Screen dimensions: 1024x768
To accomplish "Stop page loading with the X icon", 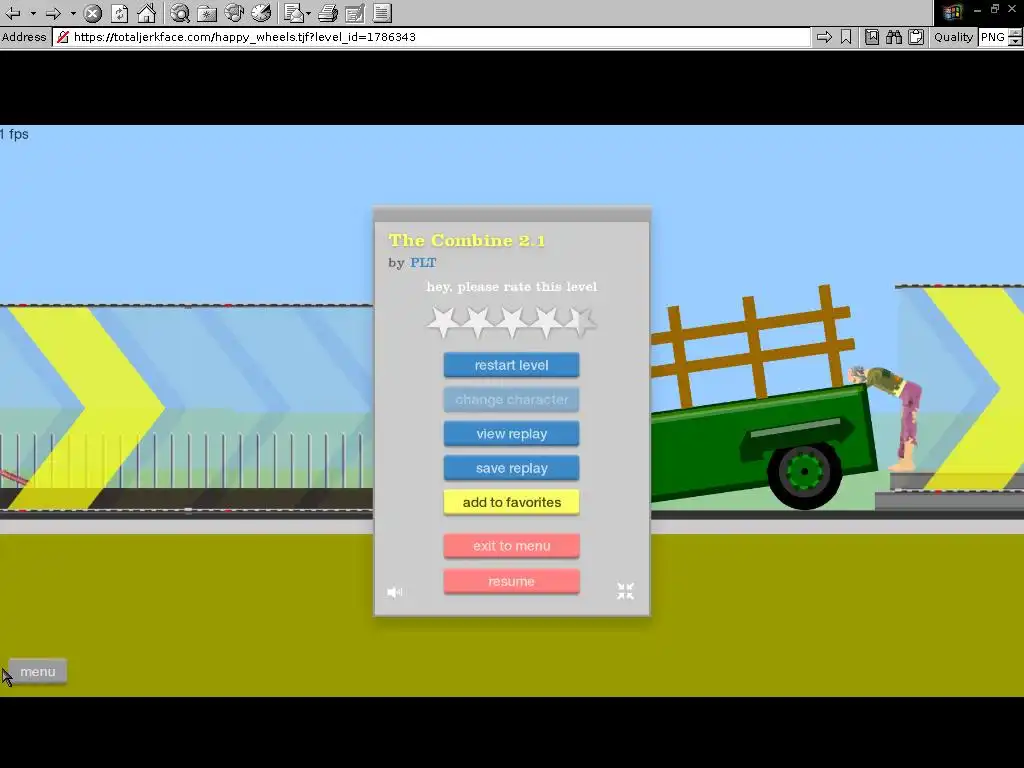I will pyautogui.click(x=93, y=13).
